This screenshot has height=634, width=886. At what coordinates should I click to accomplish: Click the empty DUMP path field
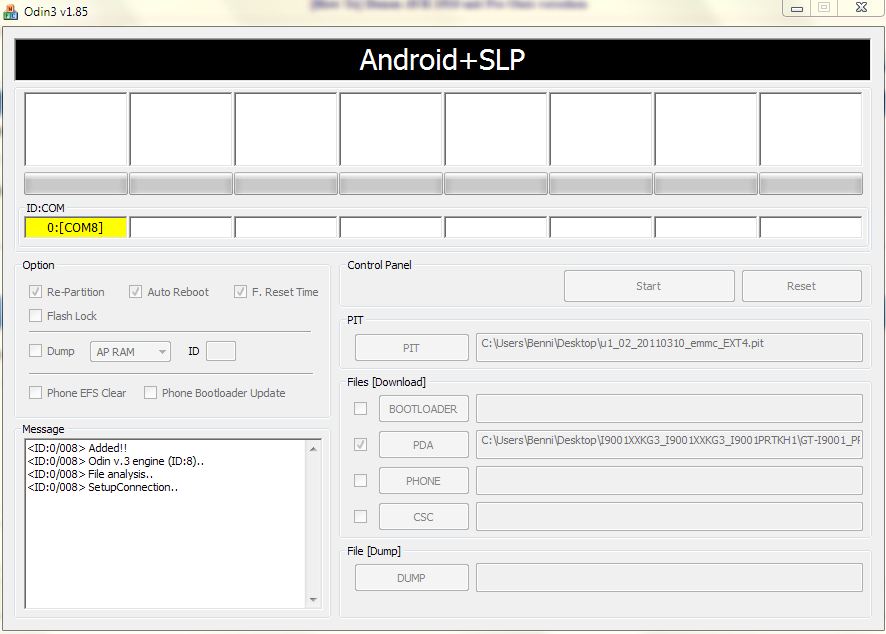point(669,577)
